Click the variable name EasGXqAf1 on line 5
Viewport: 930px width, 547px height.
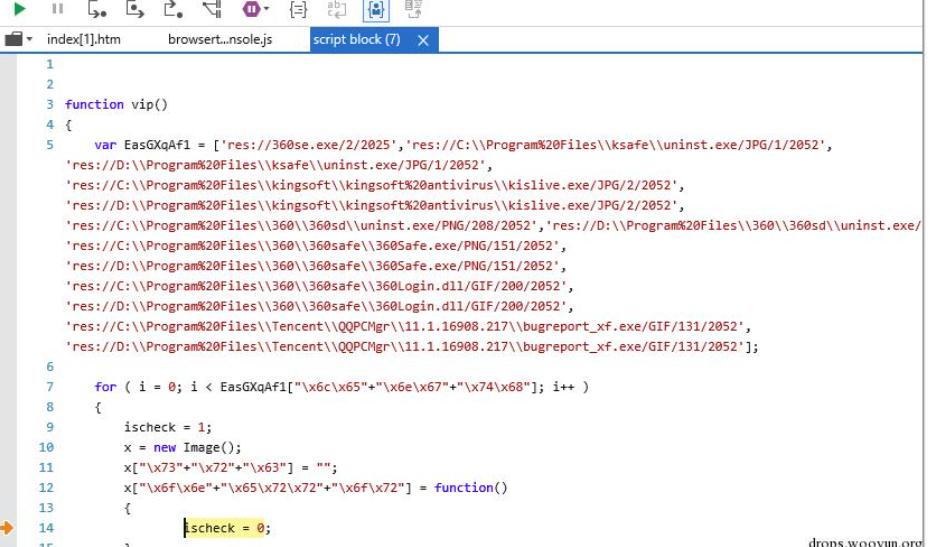tap(157, 145)
